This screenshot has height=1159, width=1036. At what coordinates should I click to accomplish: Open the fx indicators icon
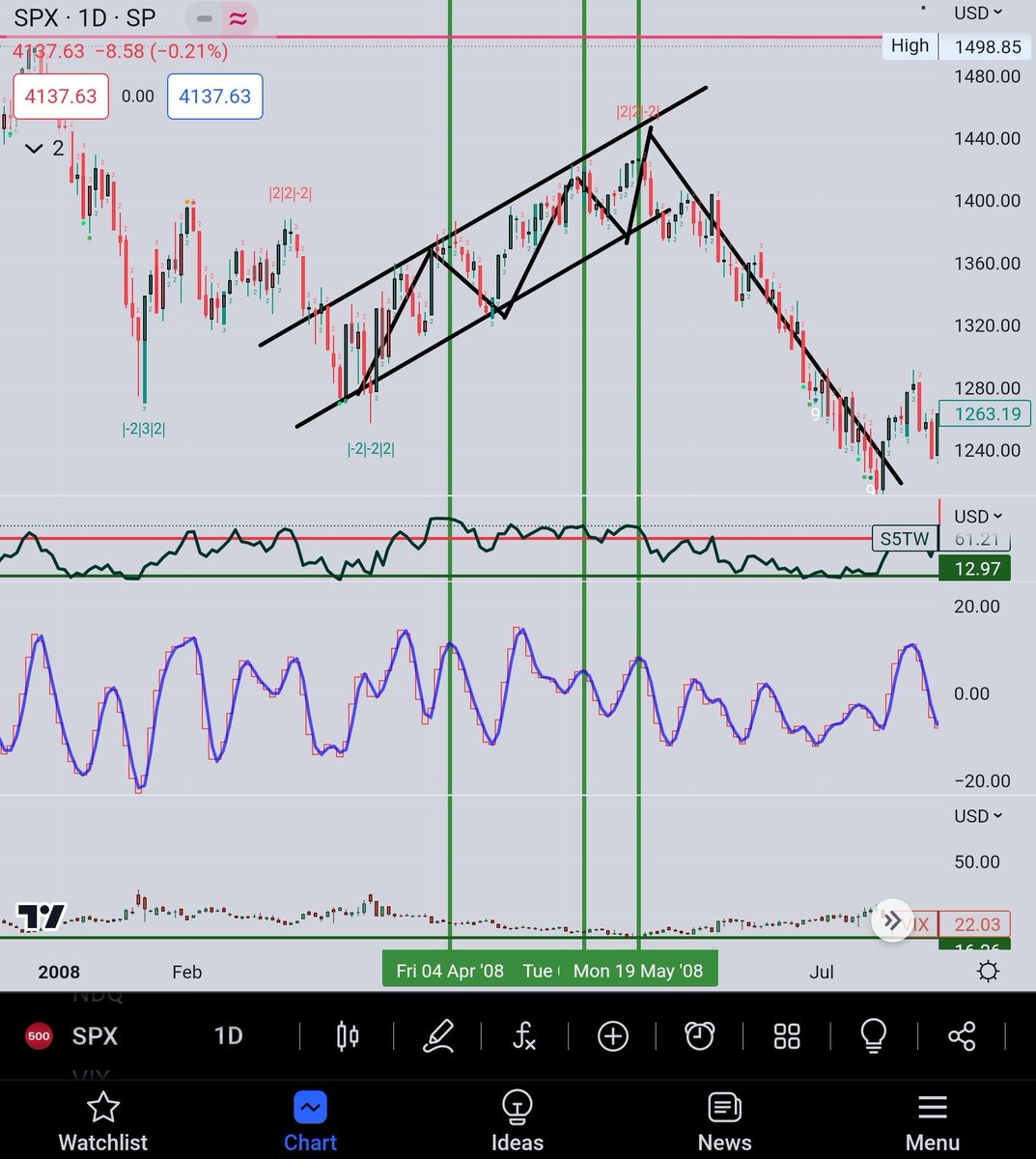coord(524,1035)
